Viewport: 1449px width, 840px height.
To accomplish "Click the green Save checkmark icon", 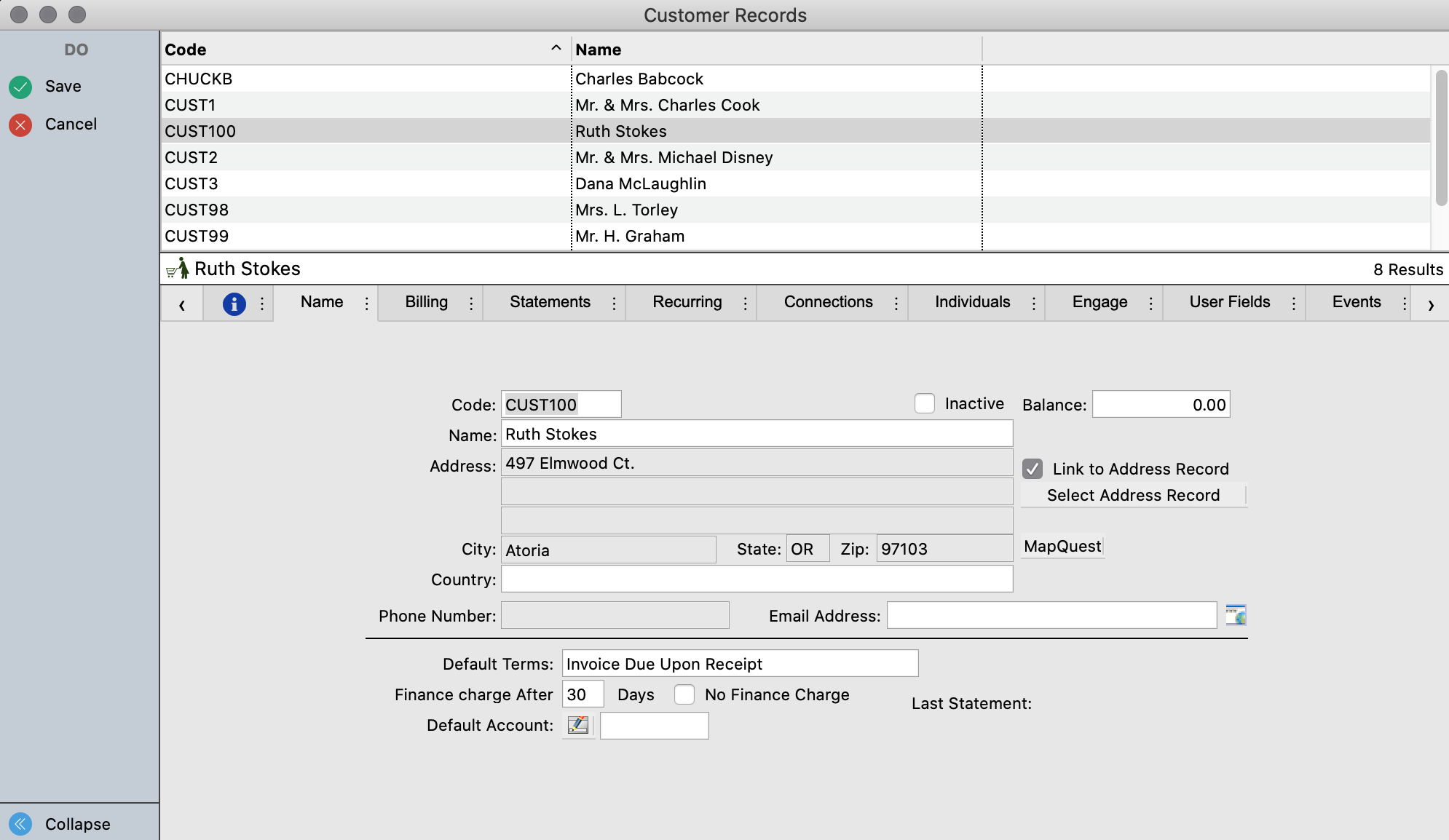I will pyautogui.click(x=20, y=87).
